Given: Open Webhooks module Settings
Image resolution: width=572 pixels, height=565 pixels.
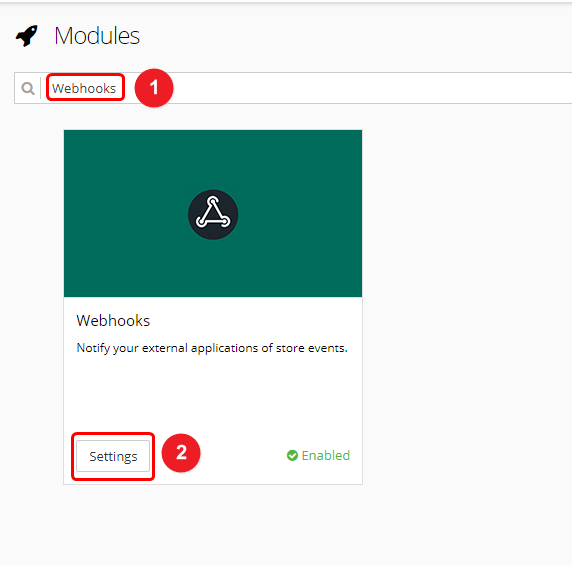Looking at the screenshot, I should point(113,456).
